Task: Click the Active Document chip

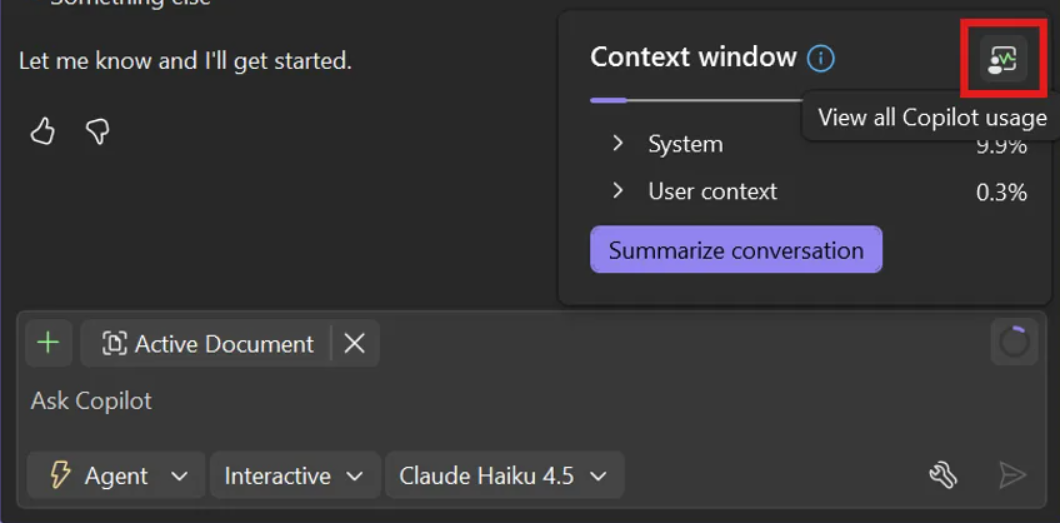Action: (208, 344)
